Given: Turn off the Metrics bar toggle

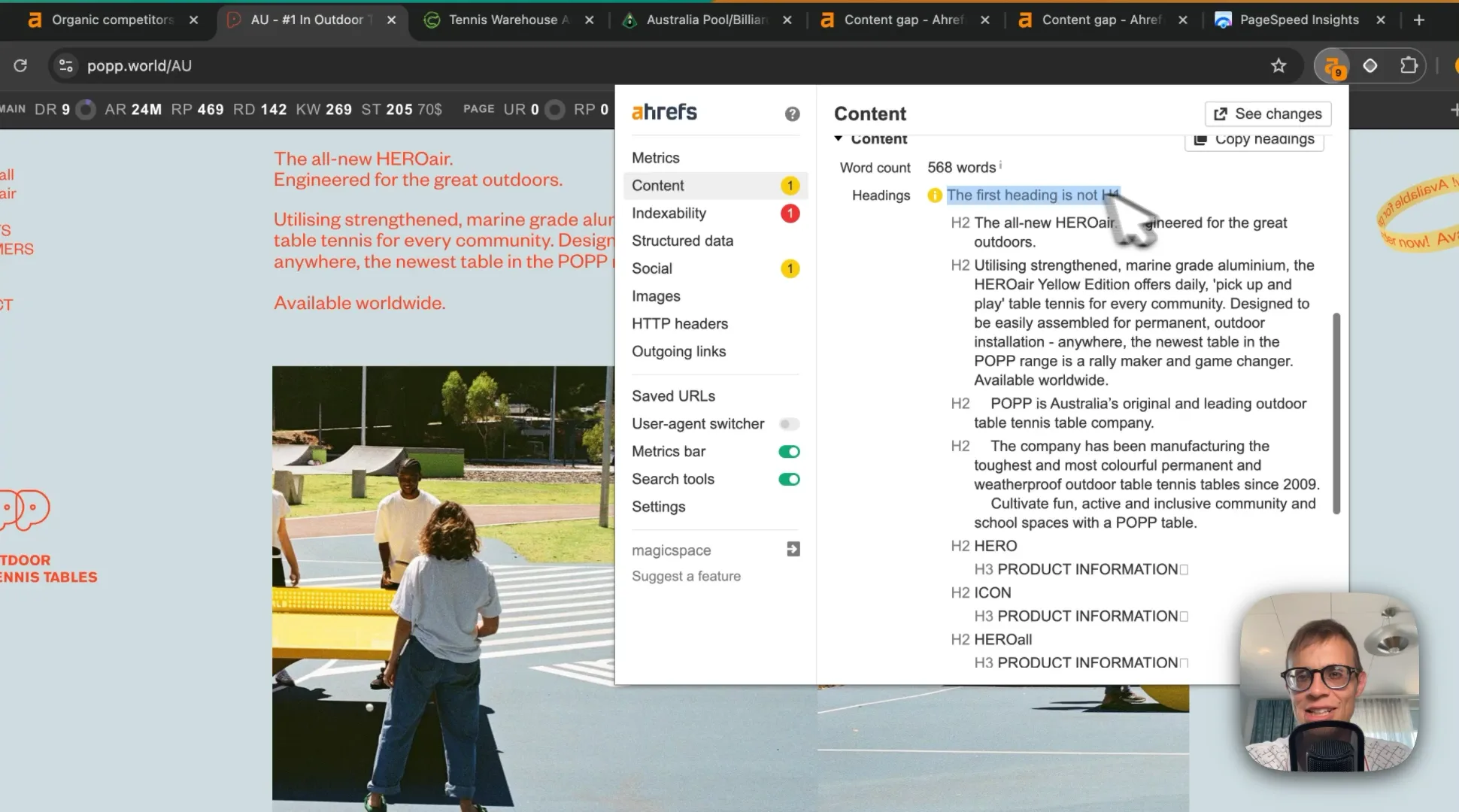Looking at the screenshot, I should [789, 452].
